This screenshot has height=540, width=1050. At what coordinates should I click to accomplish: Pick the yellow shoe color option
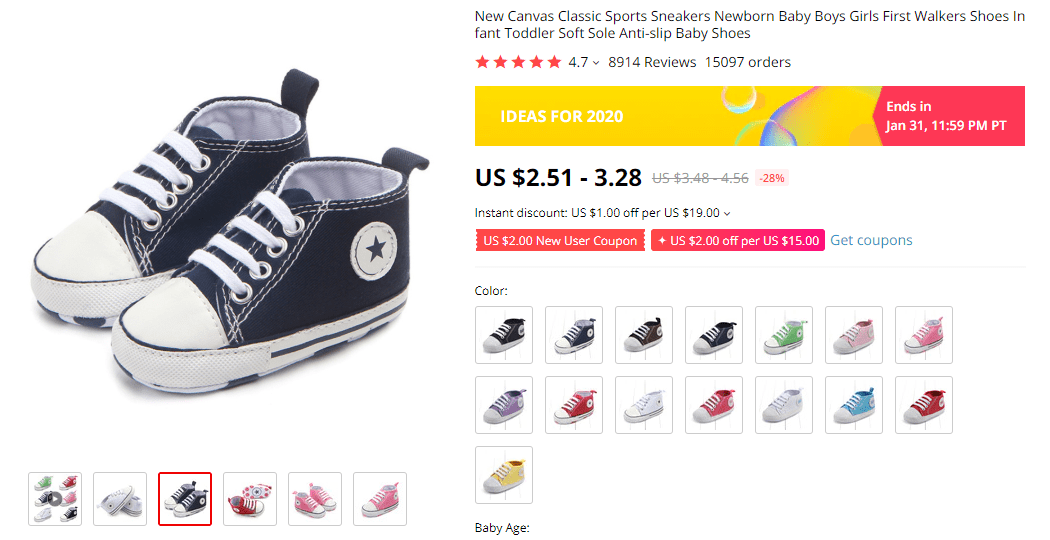(x=504, y=475)
